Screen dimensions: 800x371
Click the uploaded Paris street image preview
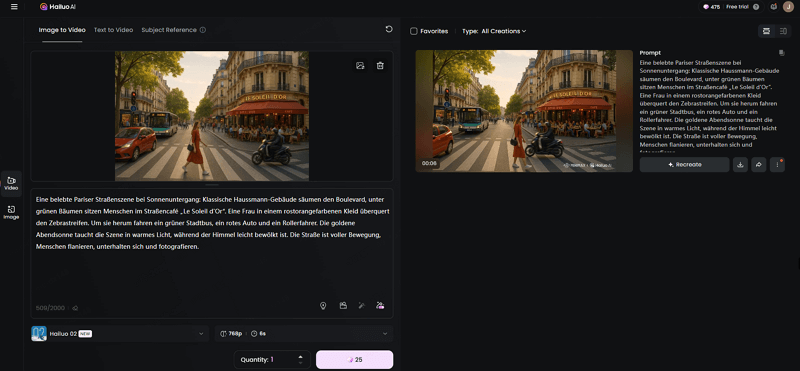tap(212, 116)
